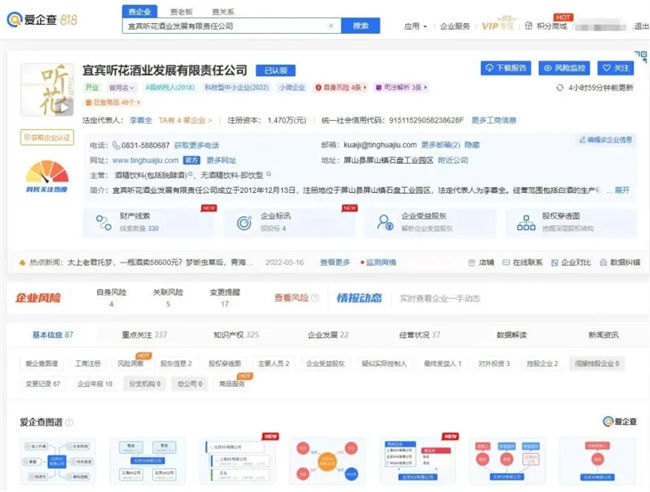Play the video on the 听花 logo
Image resolution: width=650 pixels, height=492 pixels.
(65, 107)
